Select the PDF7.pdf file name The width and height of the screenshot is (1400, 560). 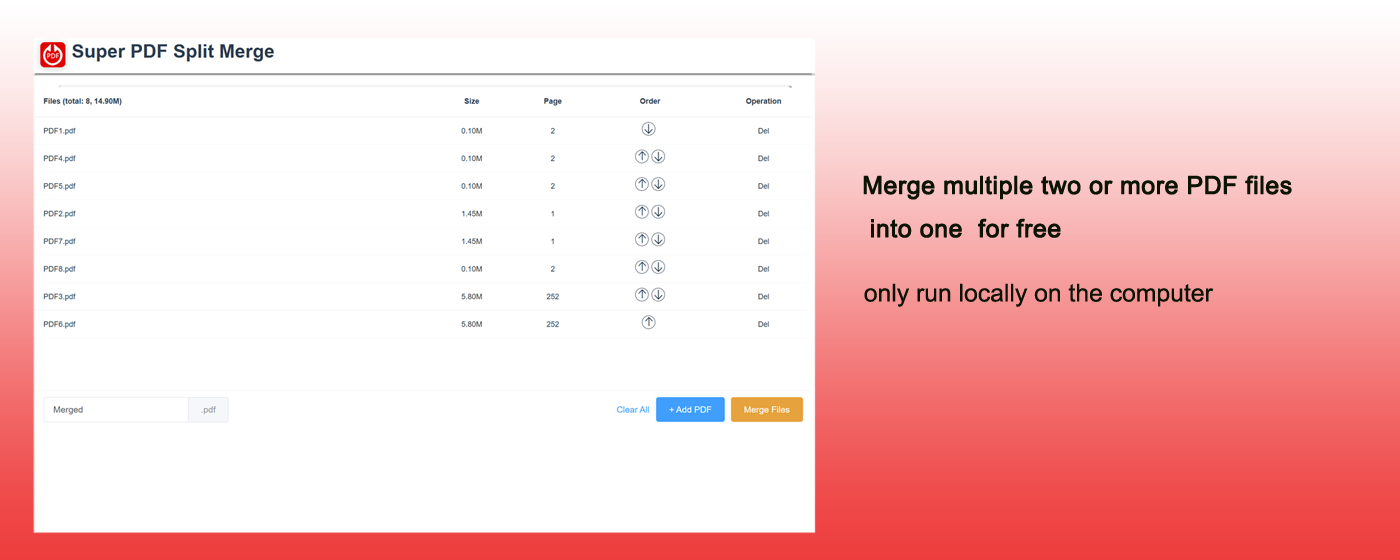click(60, 241)
